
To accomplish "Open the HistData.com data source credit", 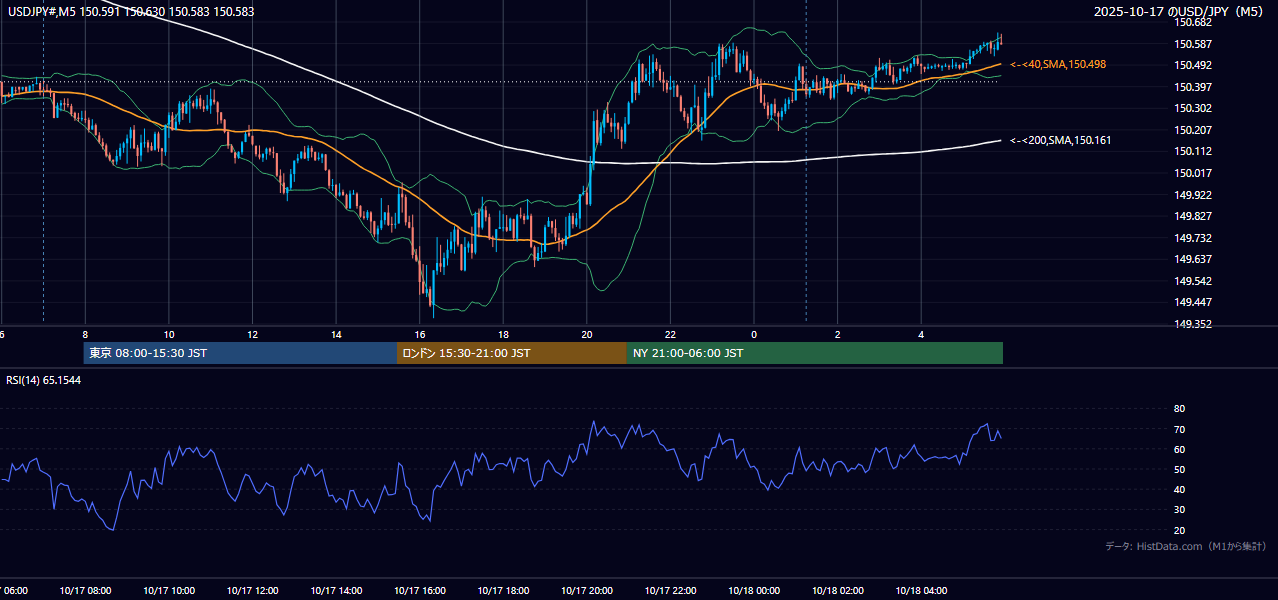I will [x=1186, y=546].
